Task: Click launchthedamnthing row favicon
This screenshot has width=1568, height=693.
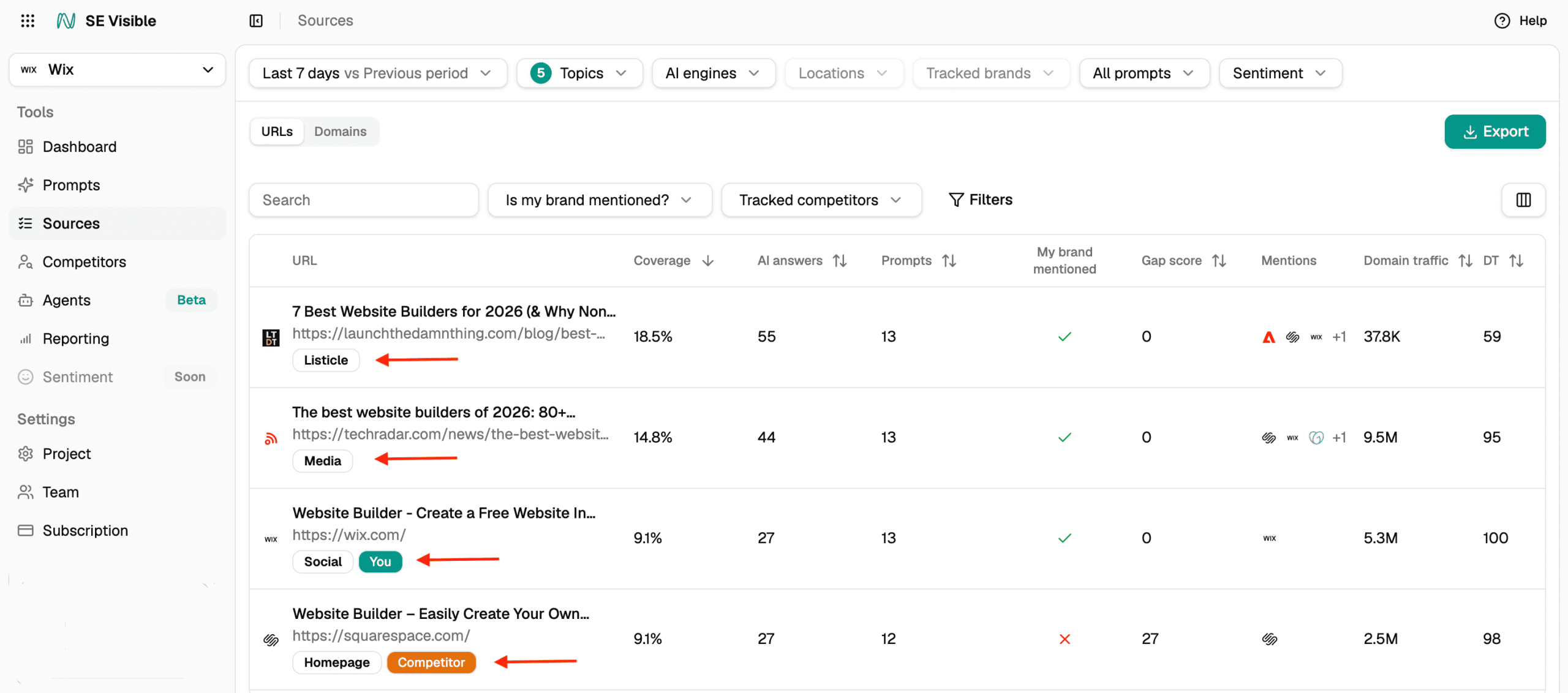Action: (x=271, y=337)
